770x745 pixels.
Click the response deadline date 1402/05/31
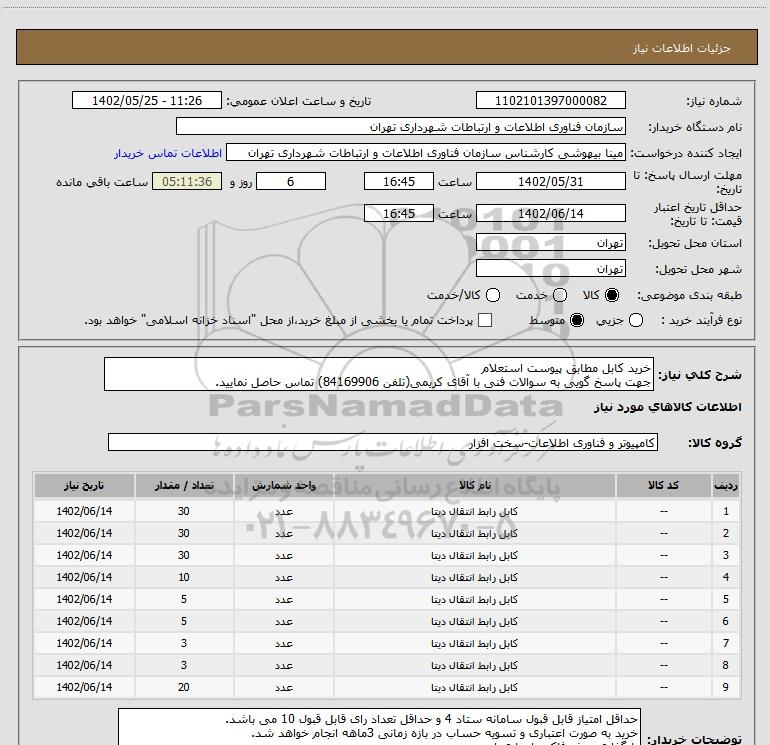(550, 181)
